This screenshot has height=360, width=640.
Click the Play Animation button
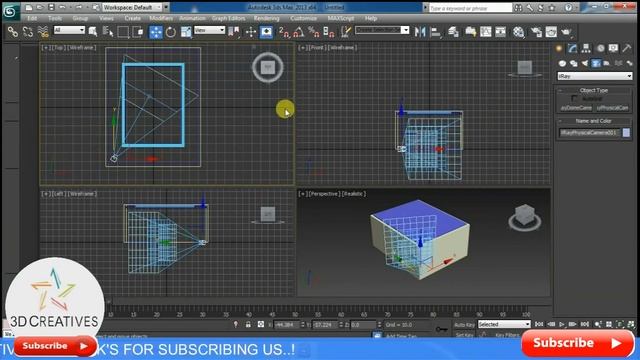pos(562,324)
